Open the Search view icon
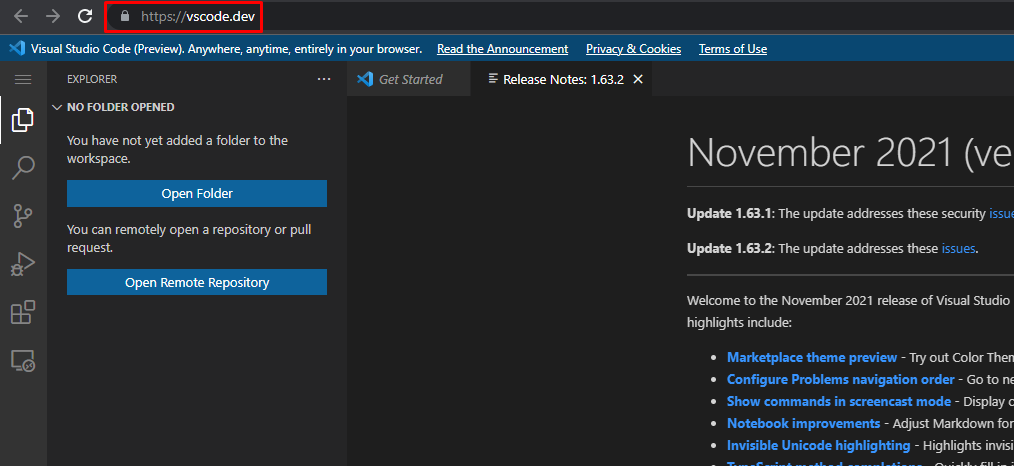The image size is (1014, 466). tap(22, 167)
